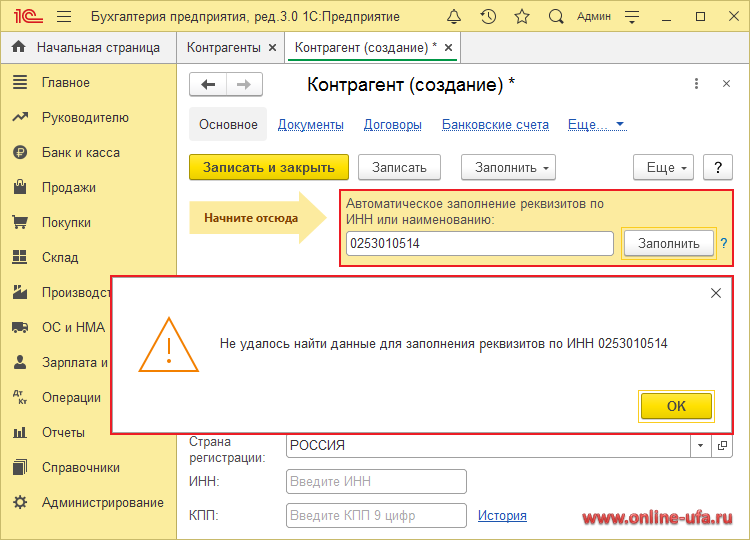
Task: Open history clock icon
Action: (x=488, y=17)
